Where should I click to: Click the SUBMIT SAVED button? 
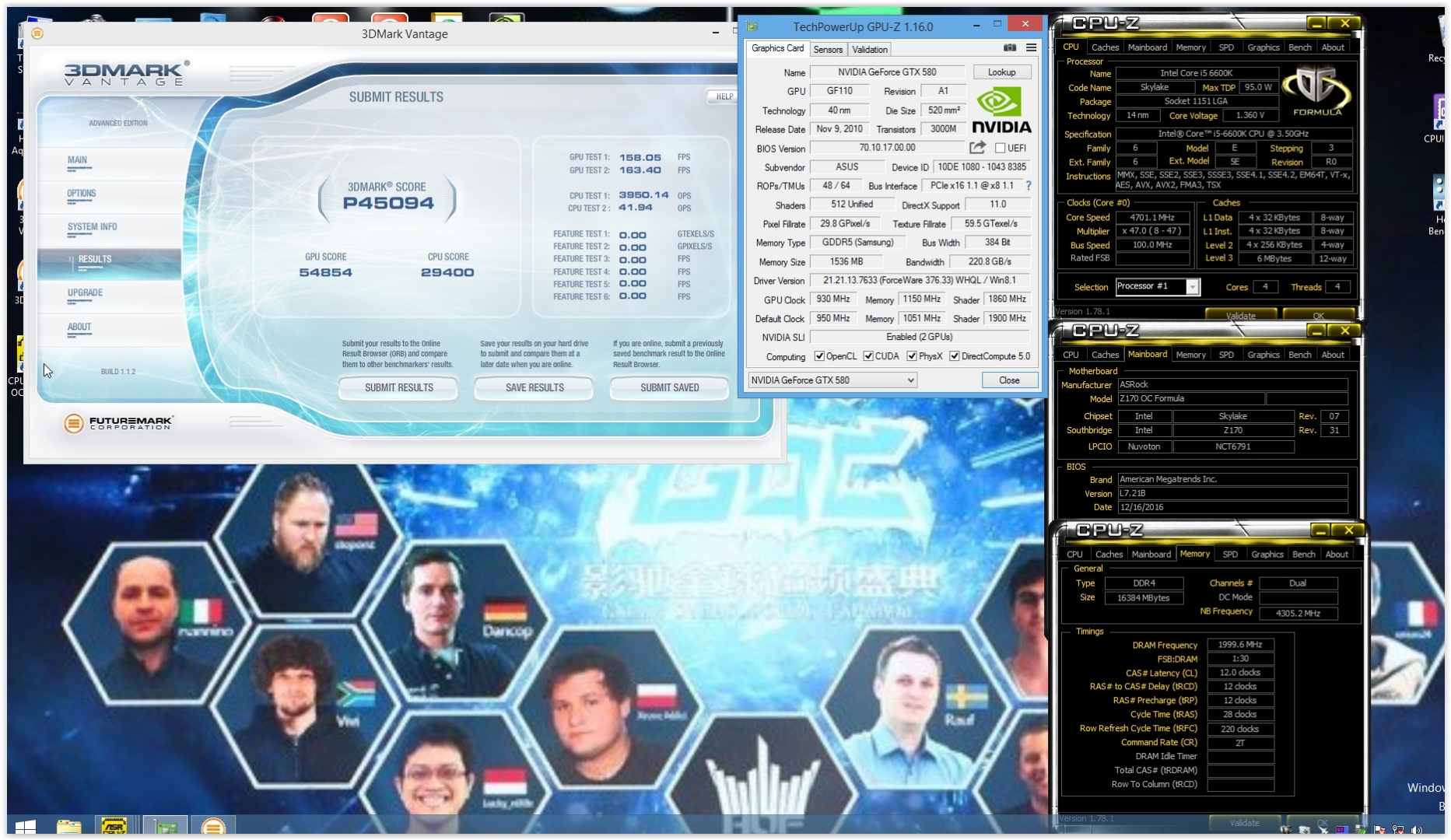click(x=669, y=387)
